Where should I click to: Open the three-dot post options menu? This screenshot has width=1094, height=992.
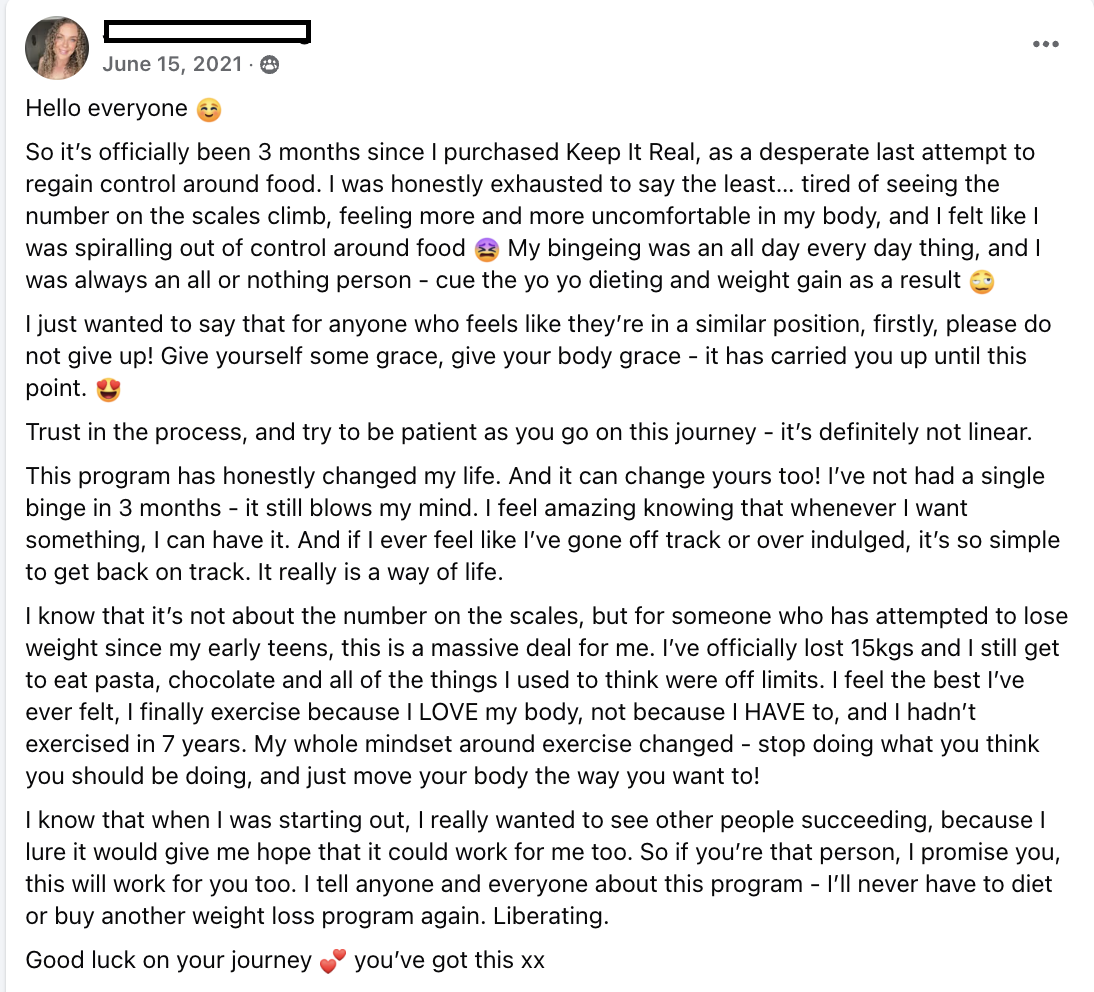(1045, 44)
